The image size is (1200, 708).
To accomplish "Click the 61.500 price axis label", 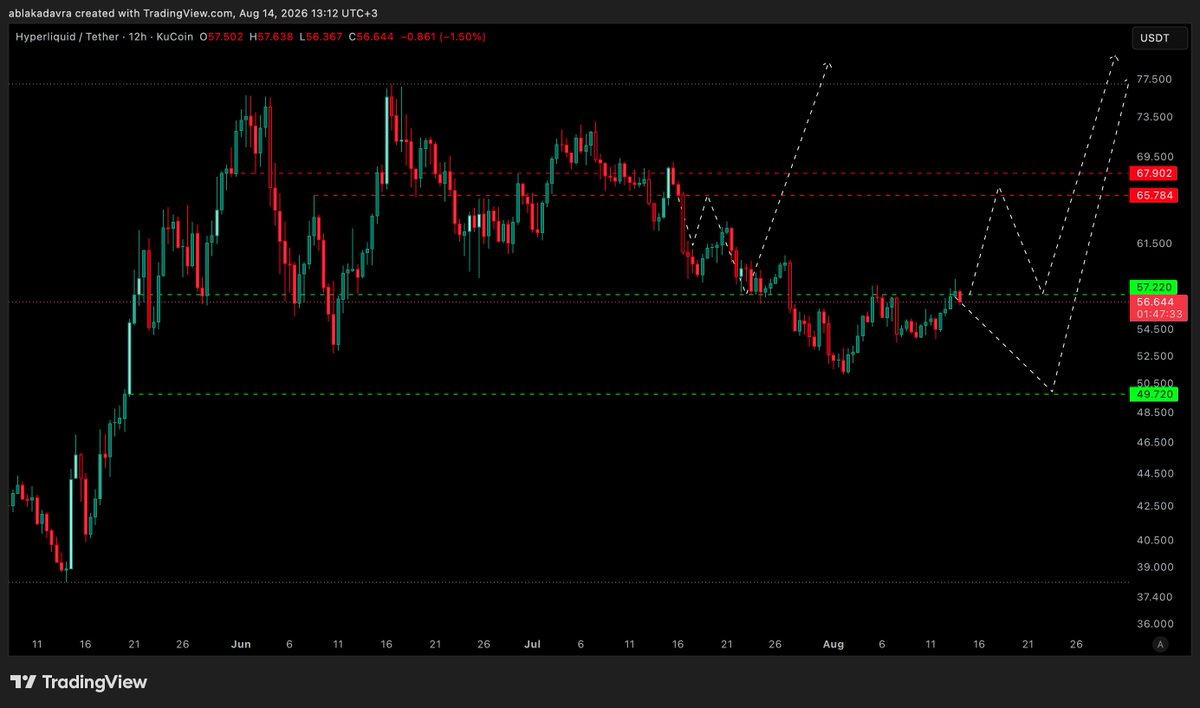I will click(1153, 243).
